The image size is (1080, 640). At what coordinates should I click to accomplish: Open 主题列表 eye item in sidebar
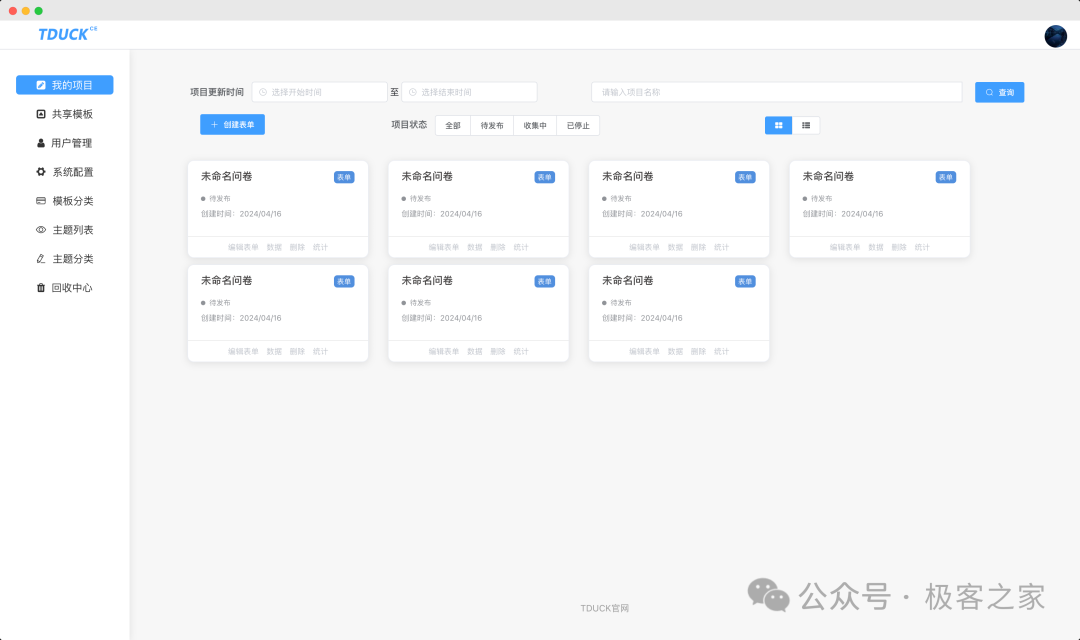[x=65, y=230]
